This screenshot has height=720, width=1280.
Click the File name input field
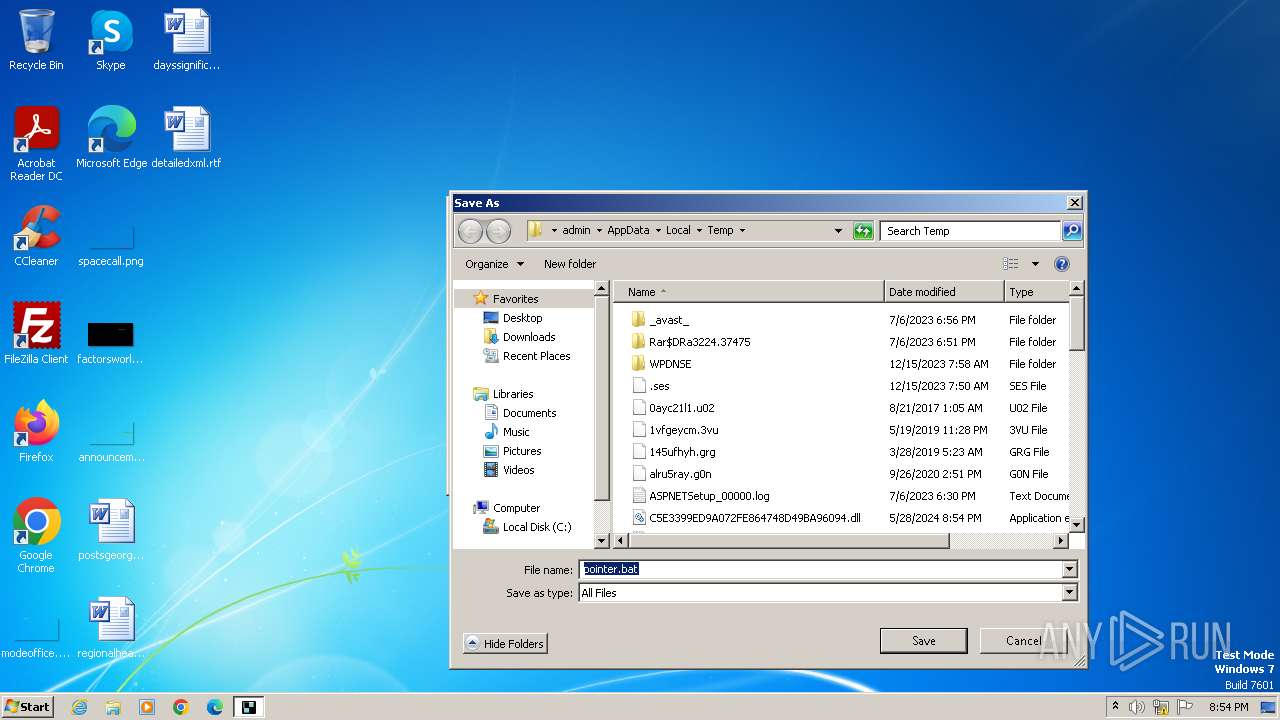click(x=820, y=569)
